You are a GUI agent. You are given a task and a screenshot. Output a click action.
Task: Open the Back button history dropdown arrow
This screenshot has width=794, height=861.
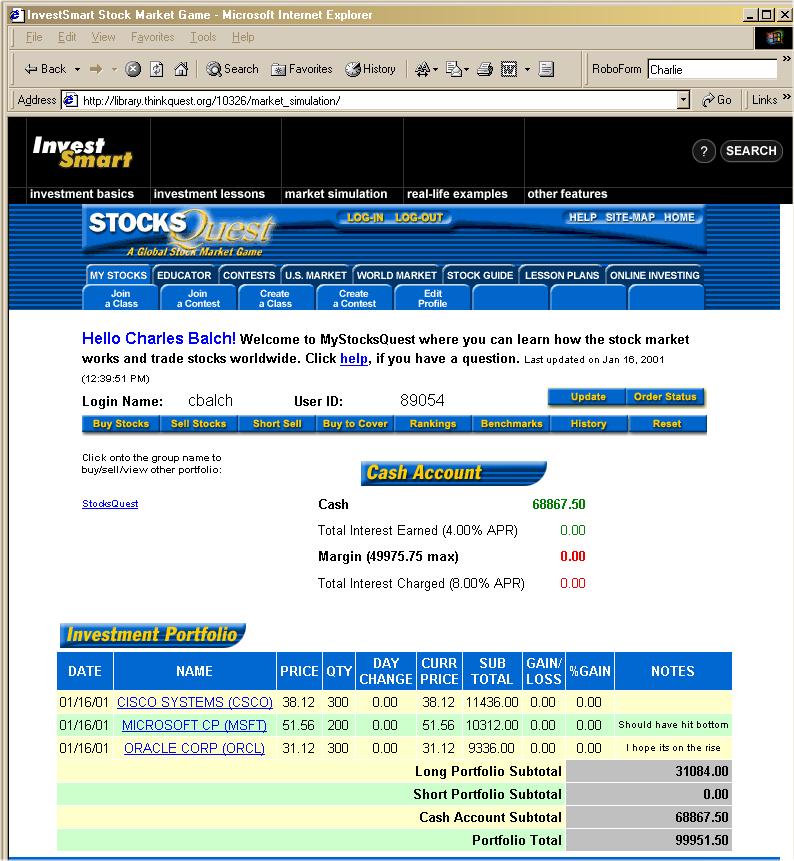pos(75,69)
